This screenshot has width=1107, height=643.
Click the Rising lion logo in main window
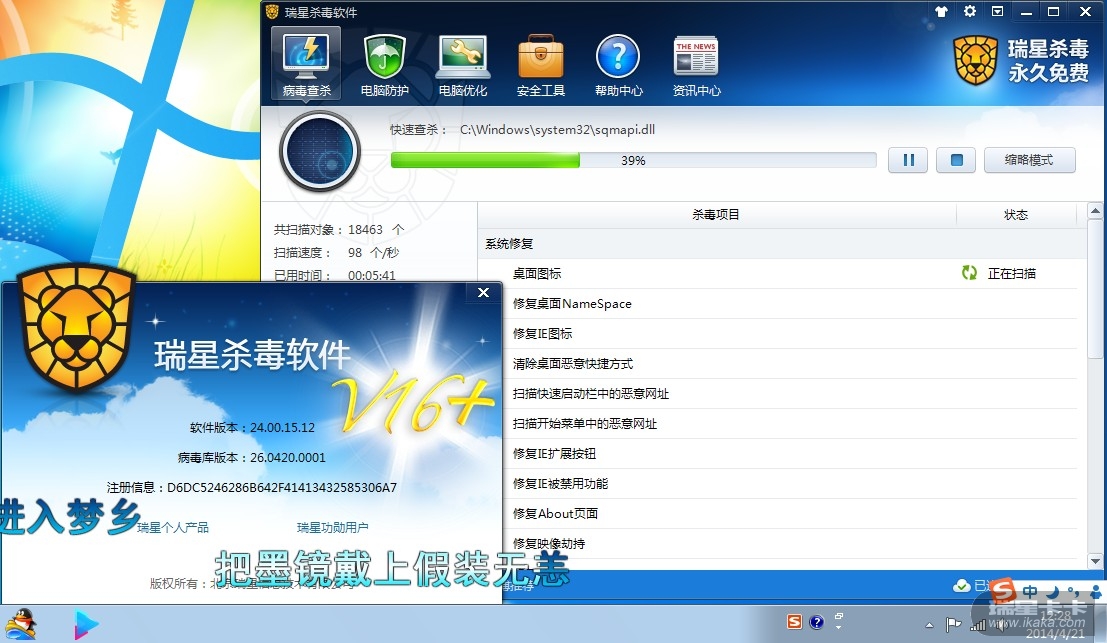pyautogui.click(x=976, y=60)
